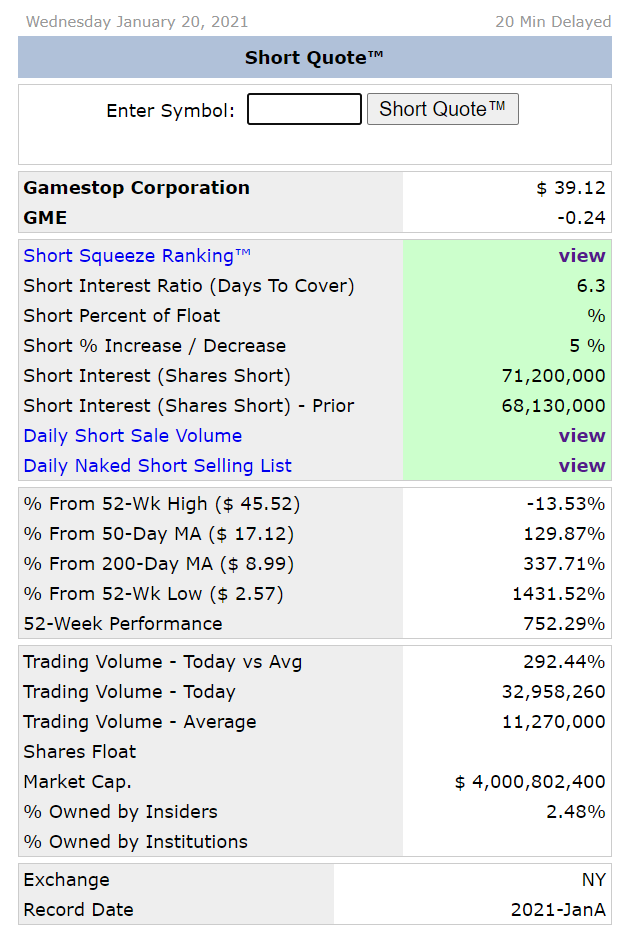The width and height of the screenshot is (629, 951).
Task: Click the Market Cap dollar value
Action: 530,782
